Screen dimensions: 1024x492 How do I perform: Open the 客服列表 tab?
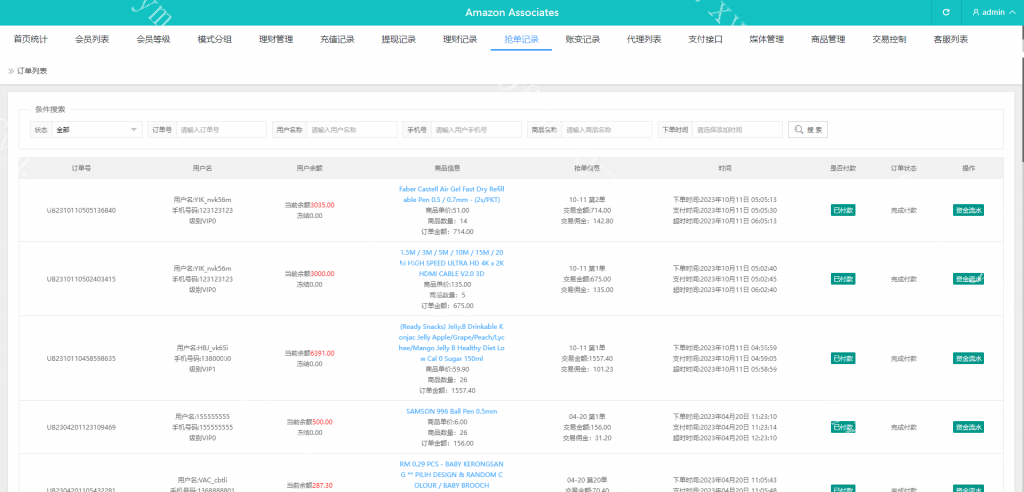pyautogui.click(x=951, y=39)
